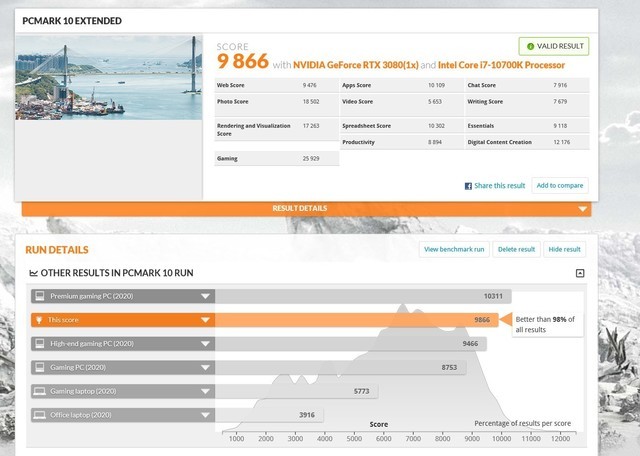Click the Essentials score row
Viewport: 640px width, 456px height.
pos(527,126)
